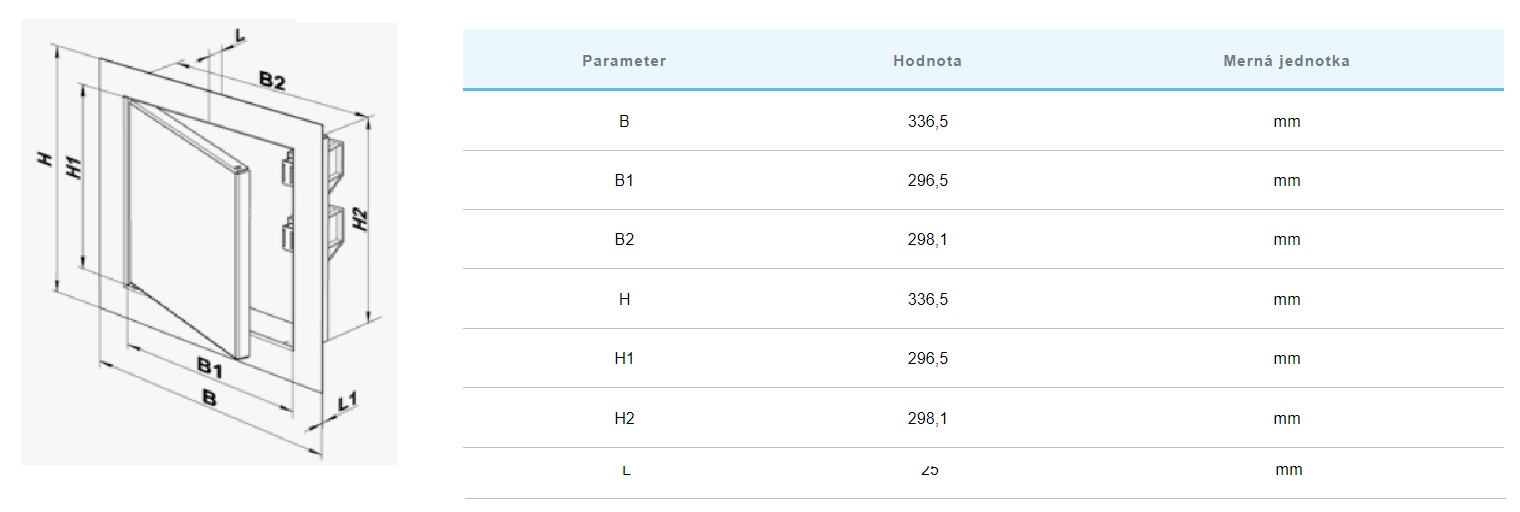Click the L1 label in the diagram
Screen dimensions: 1520x512
tap(348, 402)
